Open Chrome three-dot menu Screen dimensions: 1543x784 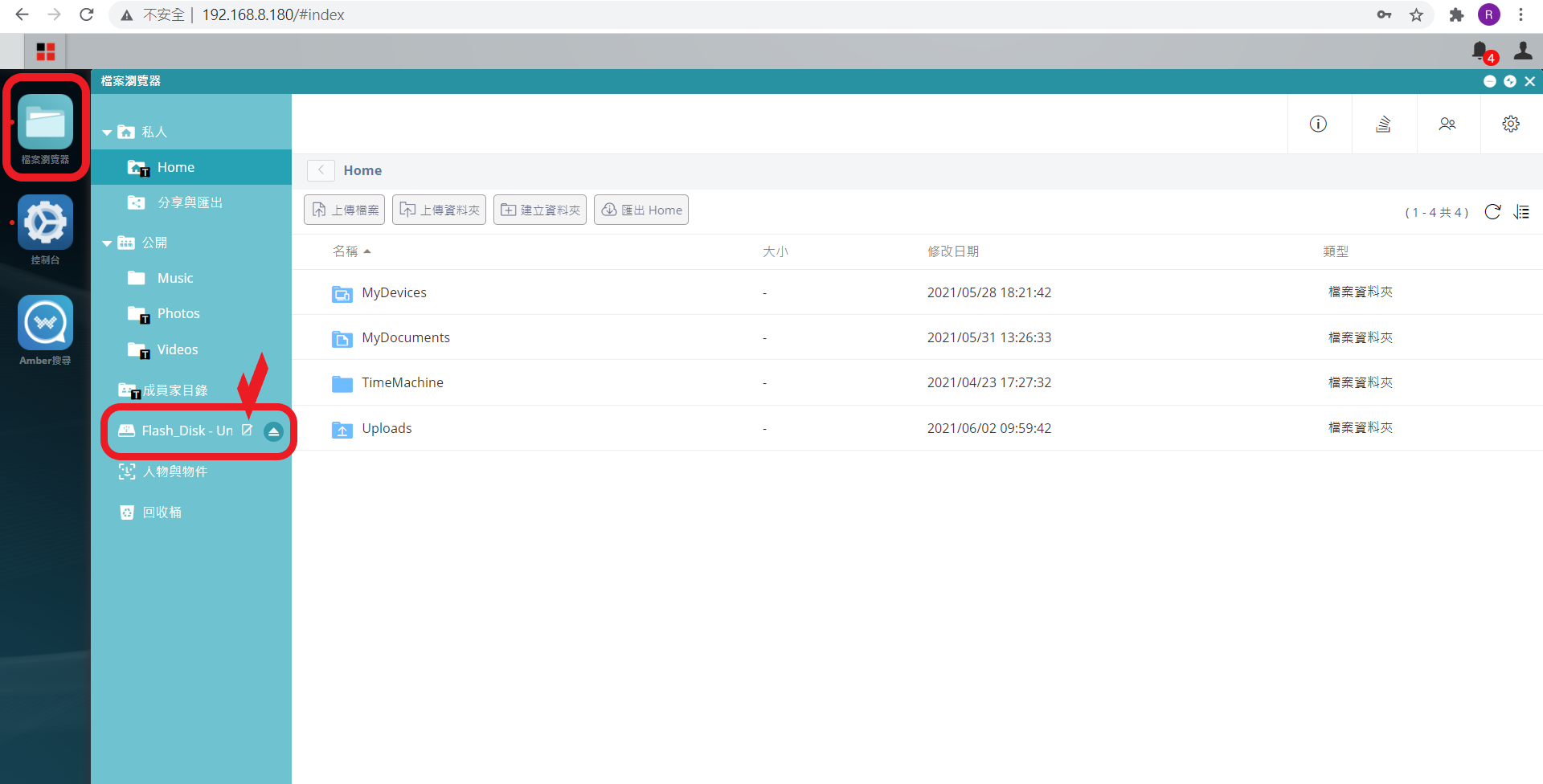click(1521, 14)
